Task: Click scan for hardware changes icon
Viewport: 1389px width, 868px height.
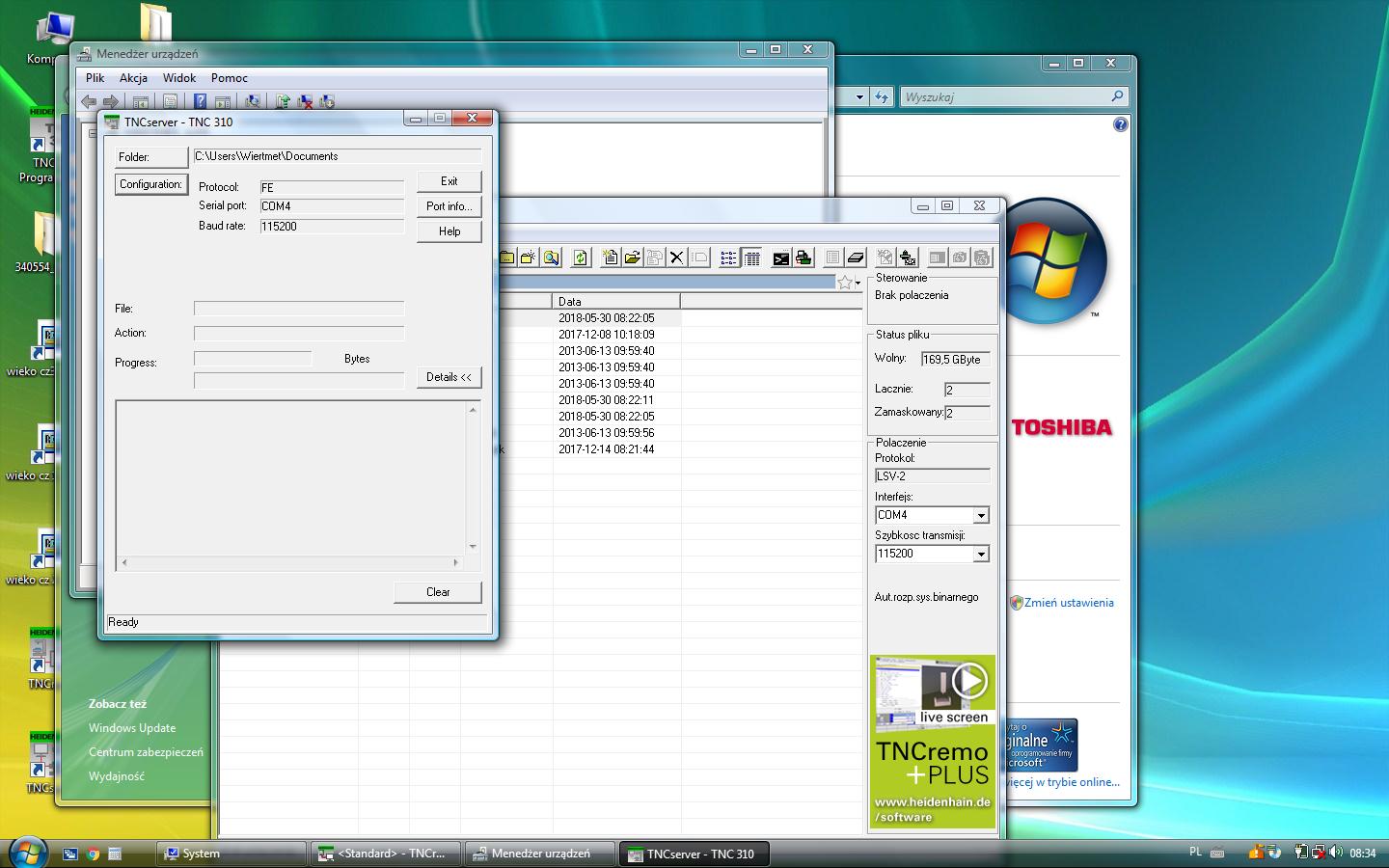Action: click(252, 101)
